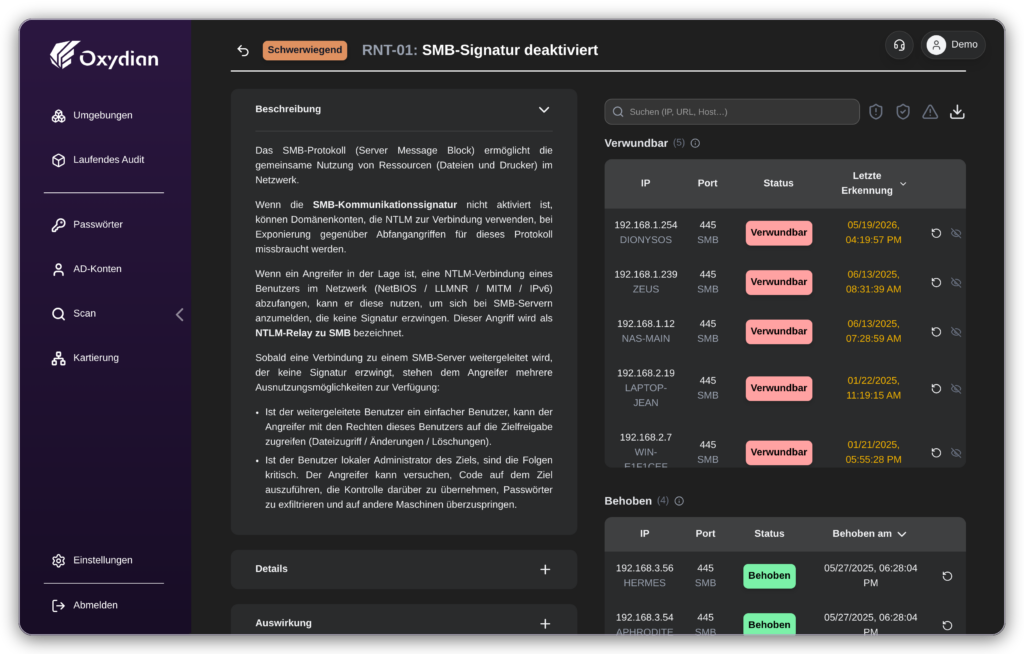Expand the Details section
The height and width of the screenshot is (654, 1024).
click(545, 569)
